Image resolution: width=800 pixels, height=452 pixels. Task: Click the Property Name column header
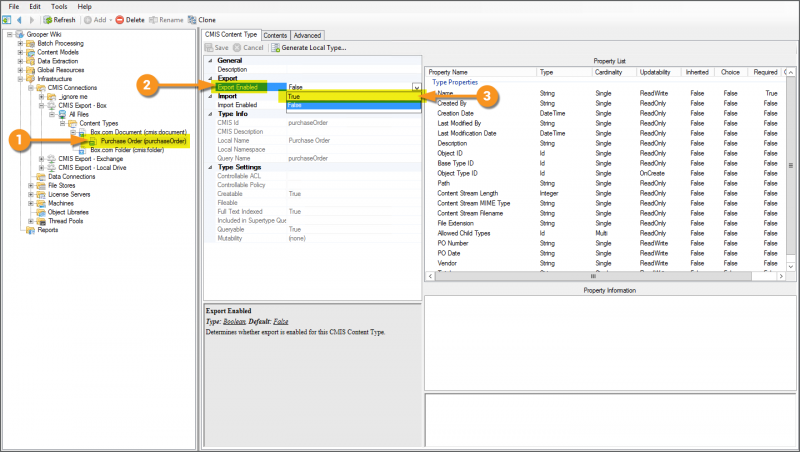[x=448, y=72]
